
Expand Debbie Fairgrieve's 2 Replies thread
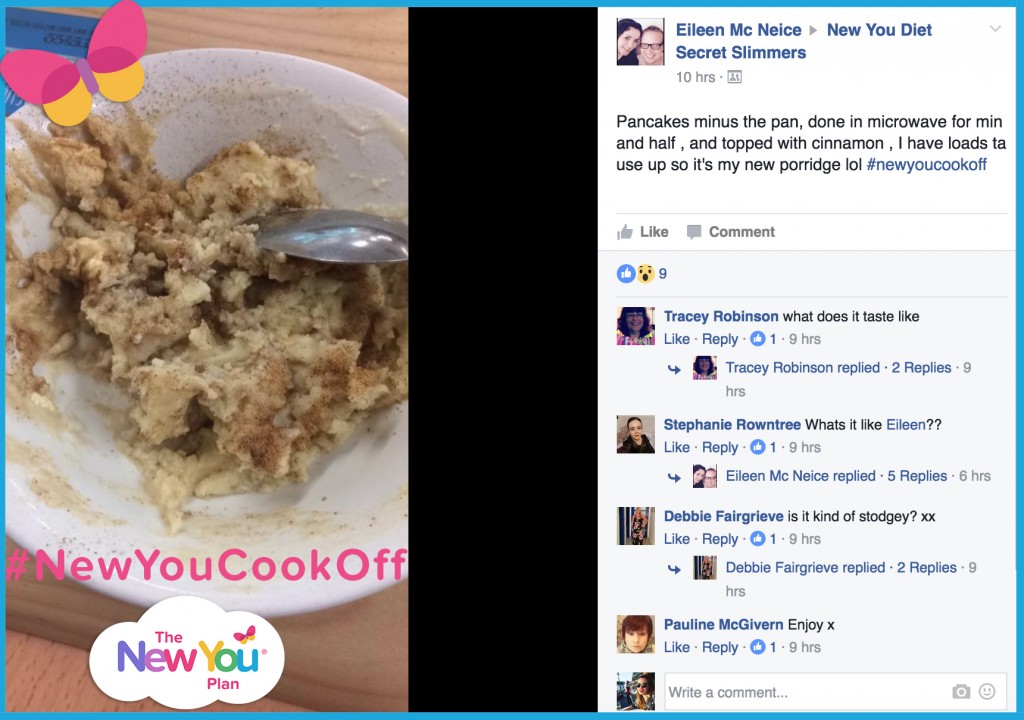point(927,568)
